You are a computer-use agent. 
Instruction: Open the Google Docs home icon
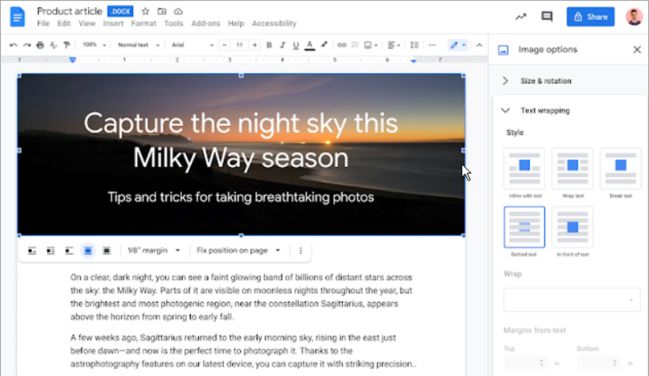pyautogui.click(x=17, y=17)
